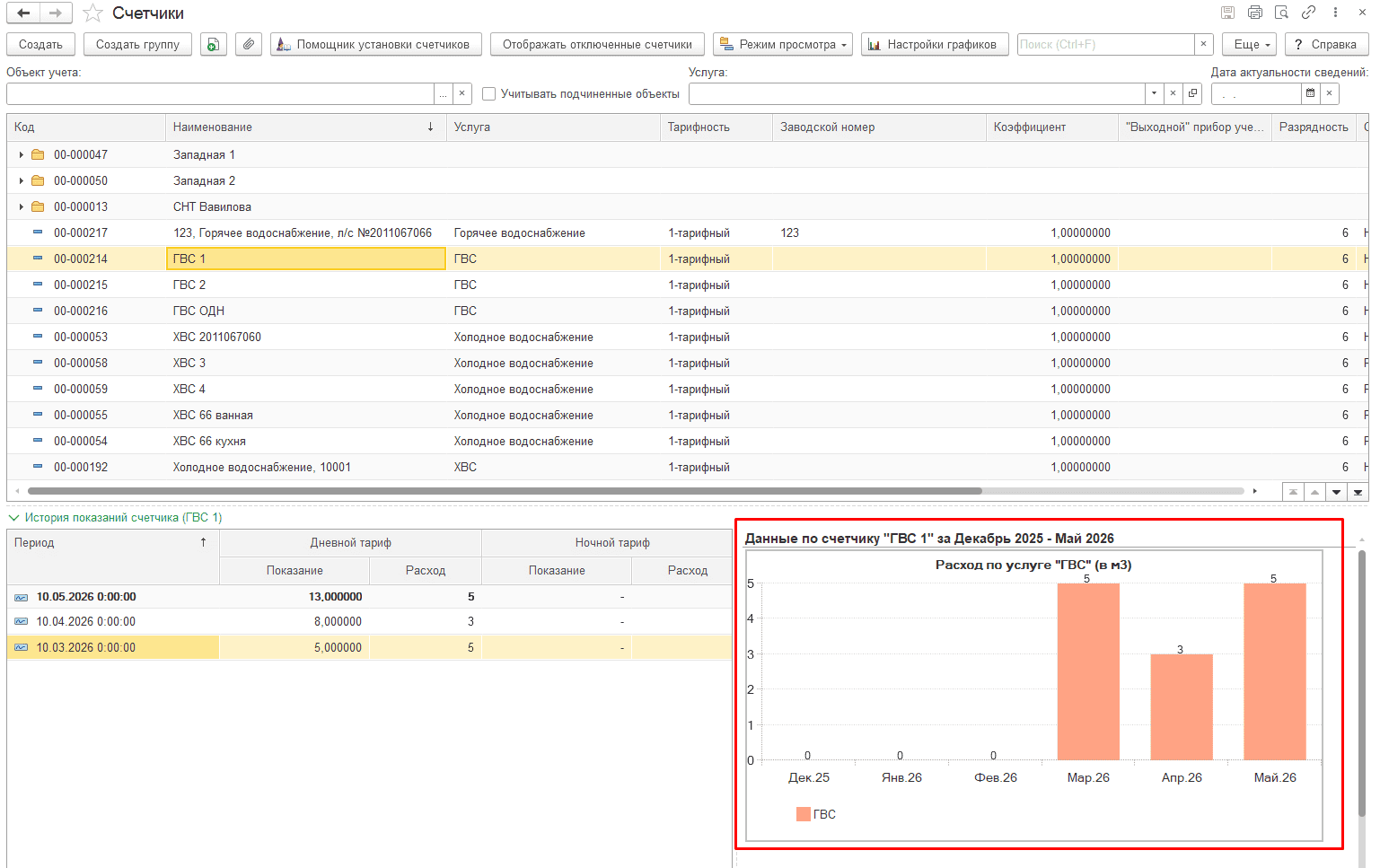The image size is (1380, 868).
Task: Click the create-by-copying icon button
Action: point(213,44)
